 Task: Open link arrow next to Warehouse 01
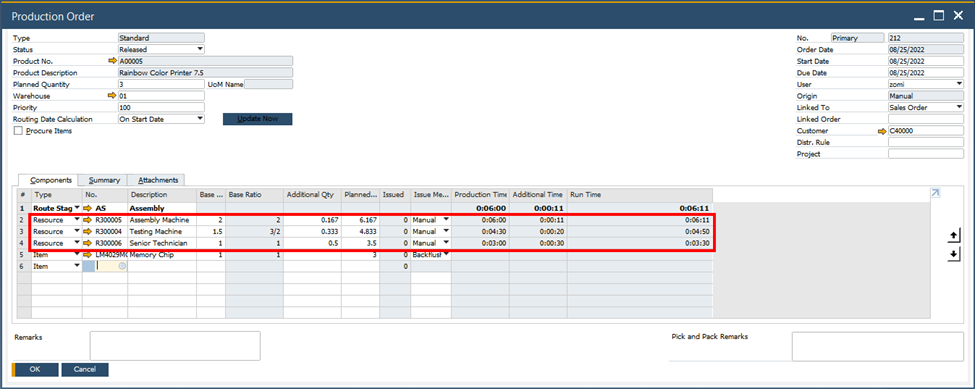[x=112, y=96]
